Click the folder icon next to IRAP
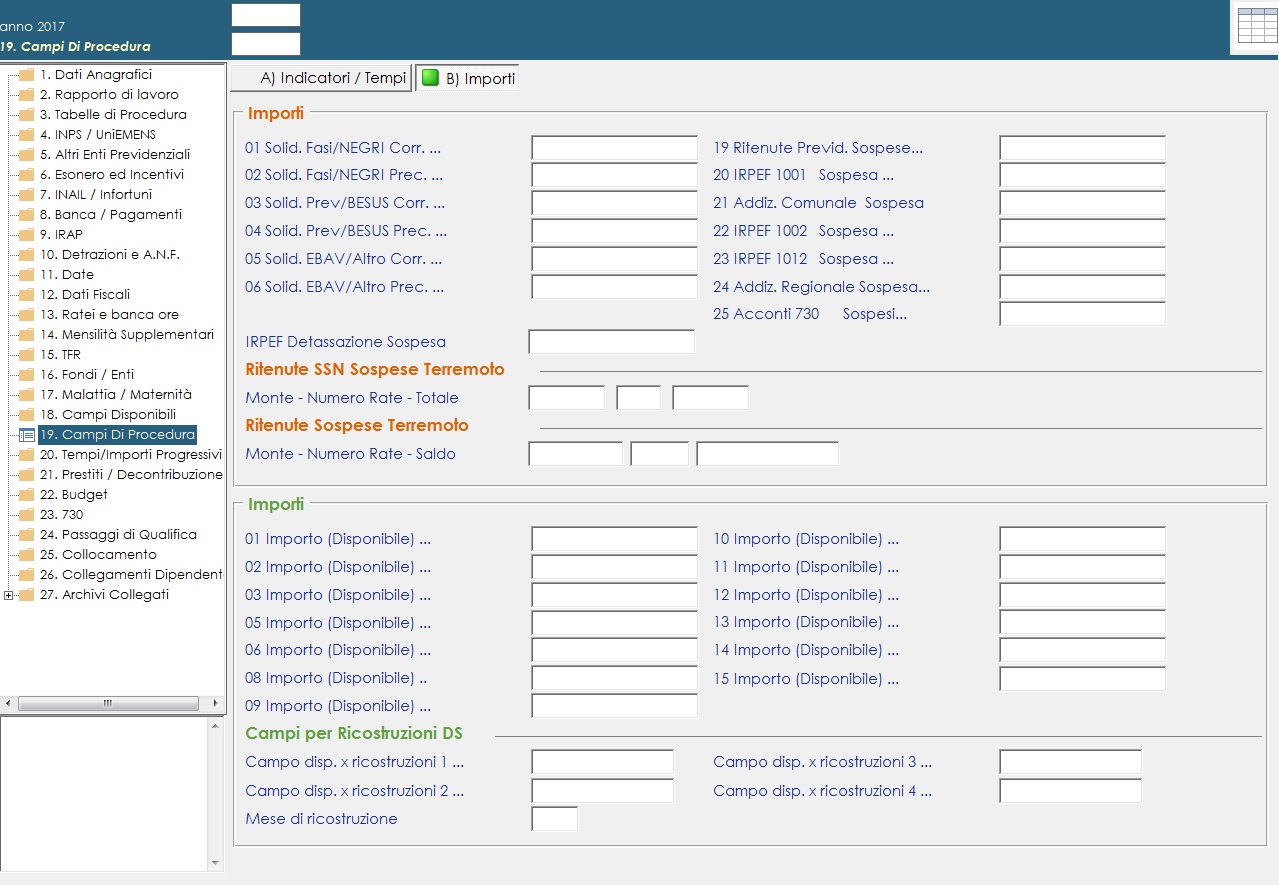This screenshot has height=885, width=1279. tap(27, 235)
